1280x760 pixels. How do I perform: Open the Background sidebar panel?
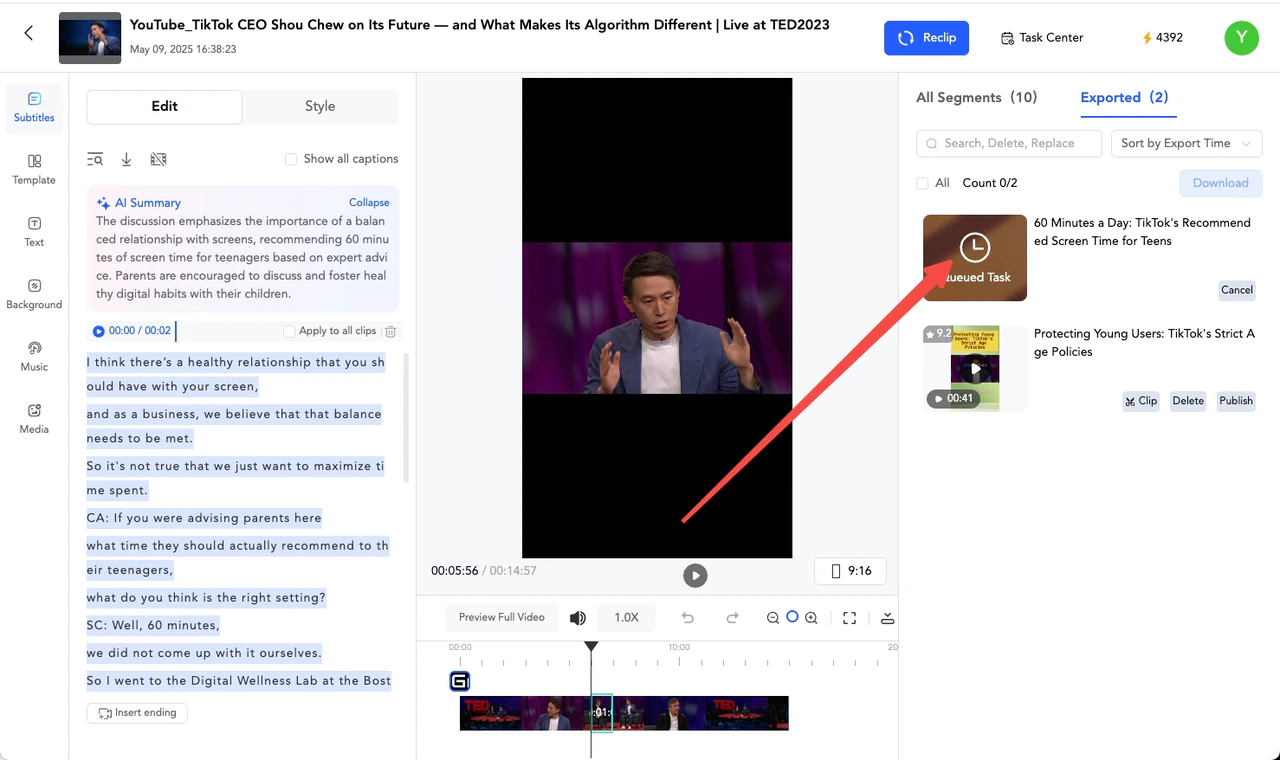[34, 293]
